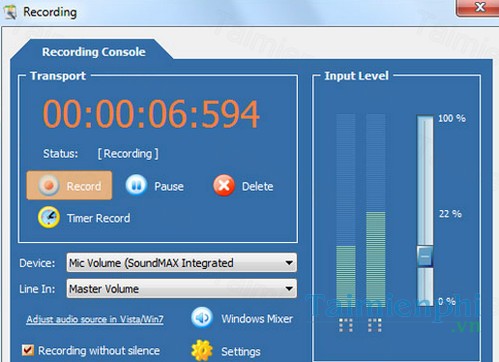Click the 0 % level label

coord(447,301)
